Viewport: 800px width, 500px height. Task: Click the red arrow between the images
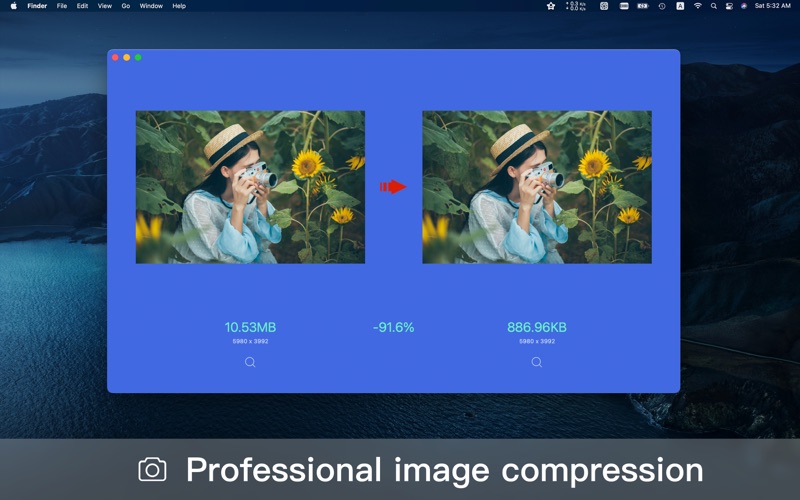click(393, 187)
